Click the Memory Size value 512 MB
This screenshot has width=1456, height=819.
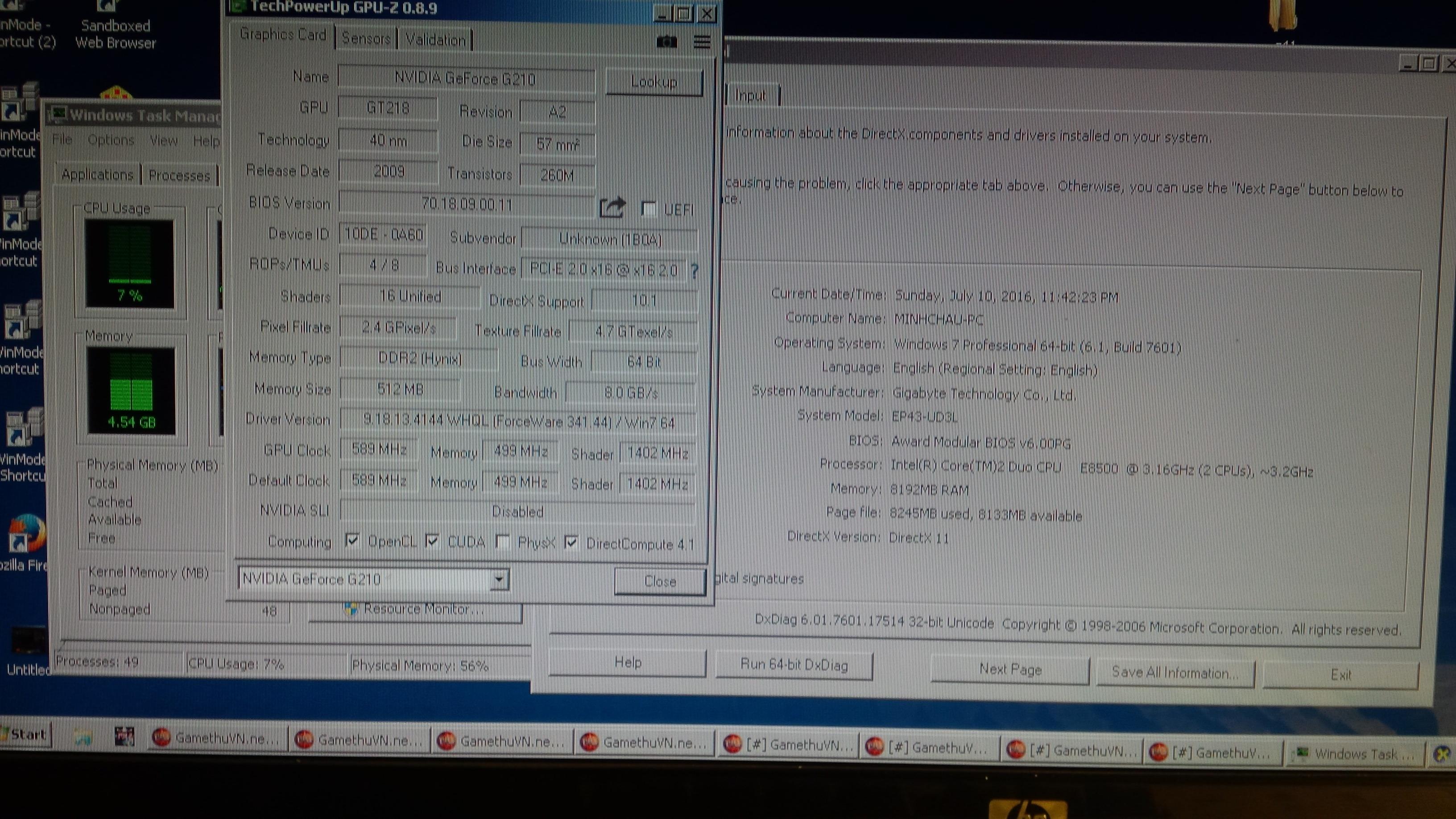click(400, 389)
